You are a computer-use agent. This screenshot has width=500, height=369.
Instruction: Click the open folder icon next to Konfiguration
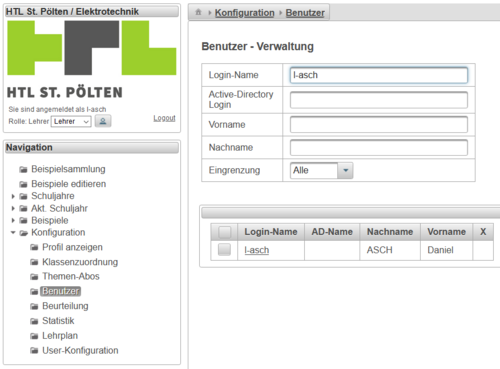tap(23, 233)
